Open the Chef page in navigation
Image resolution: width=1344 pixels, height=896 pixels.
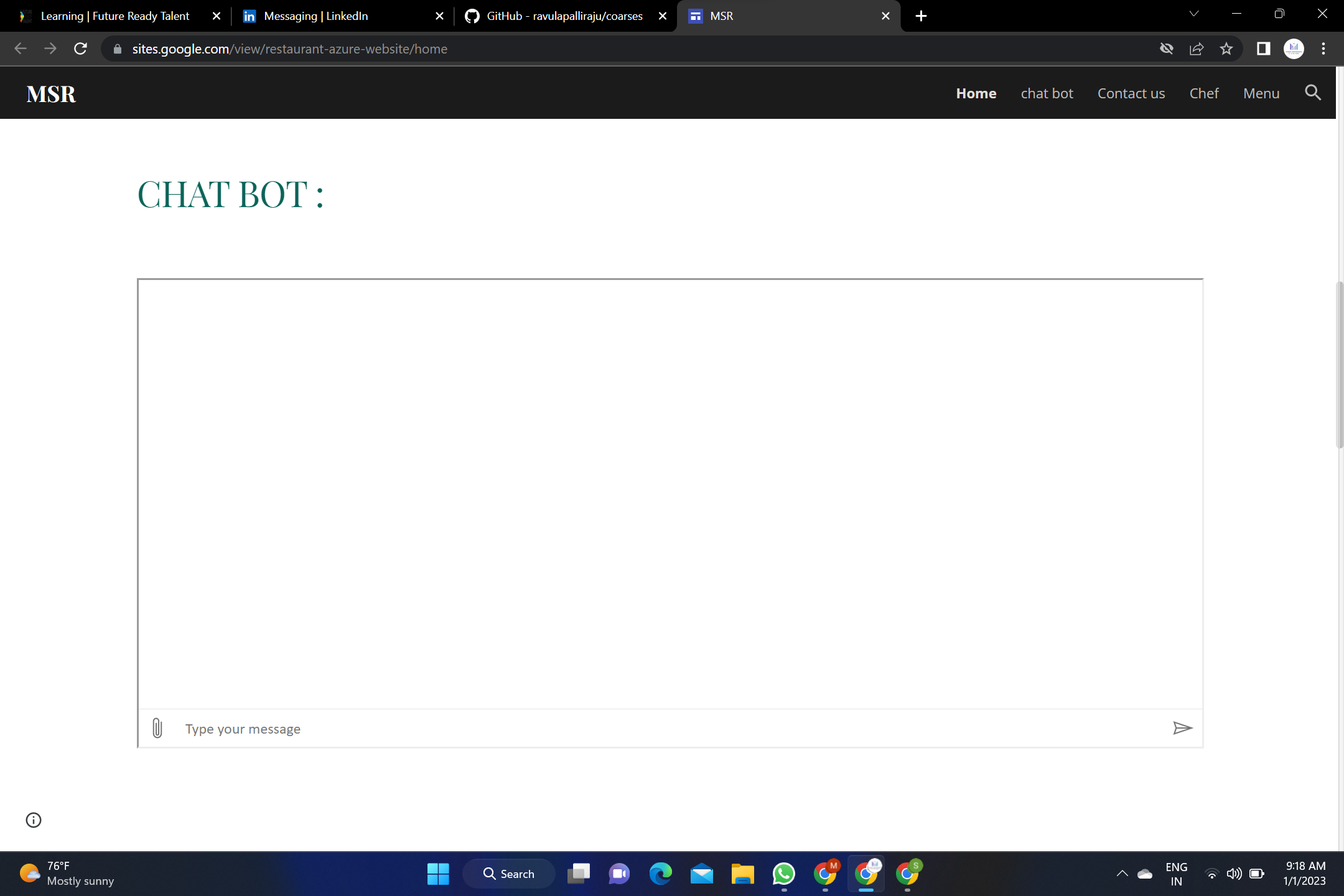tap(1204, 93)
